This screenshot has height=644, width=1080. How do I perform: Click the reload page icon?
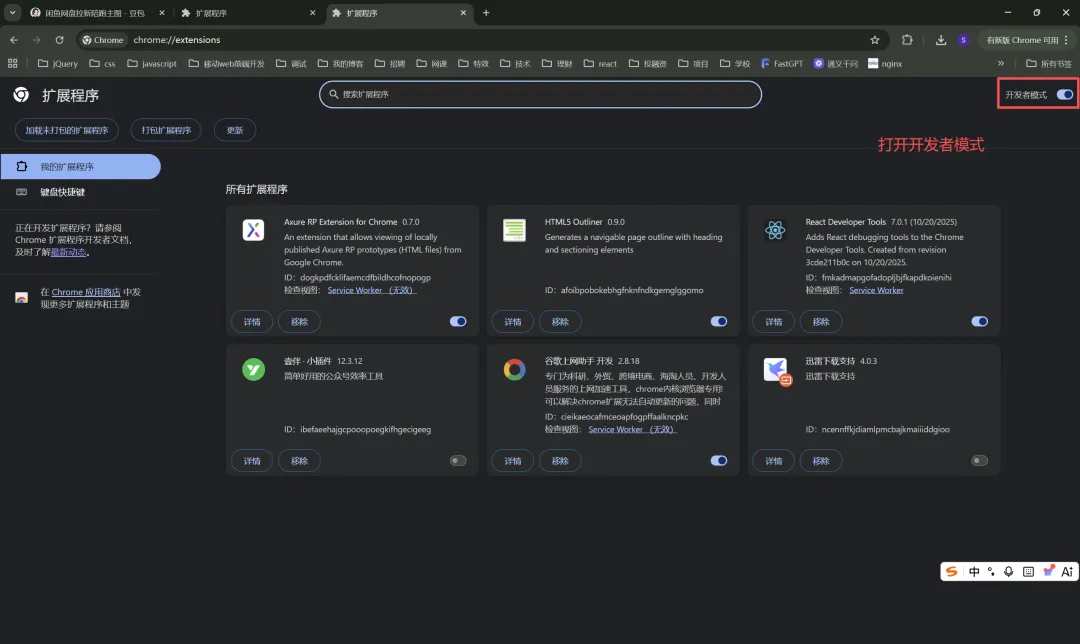click(x=59, y=40)
